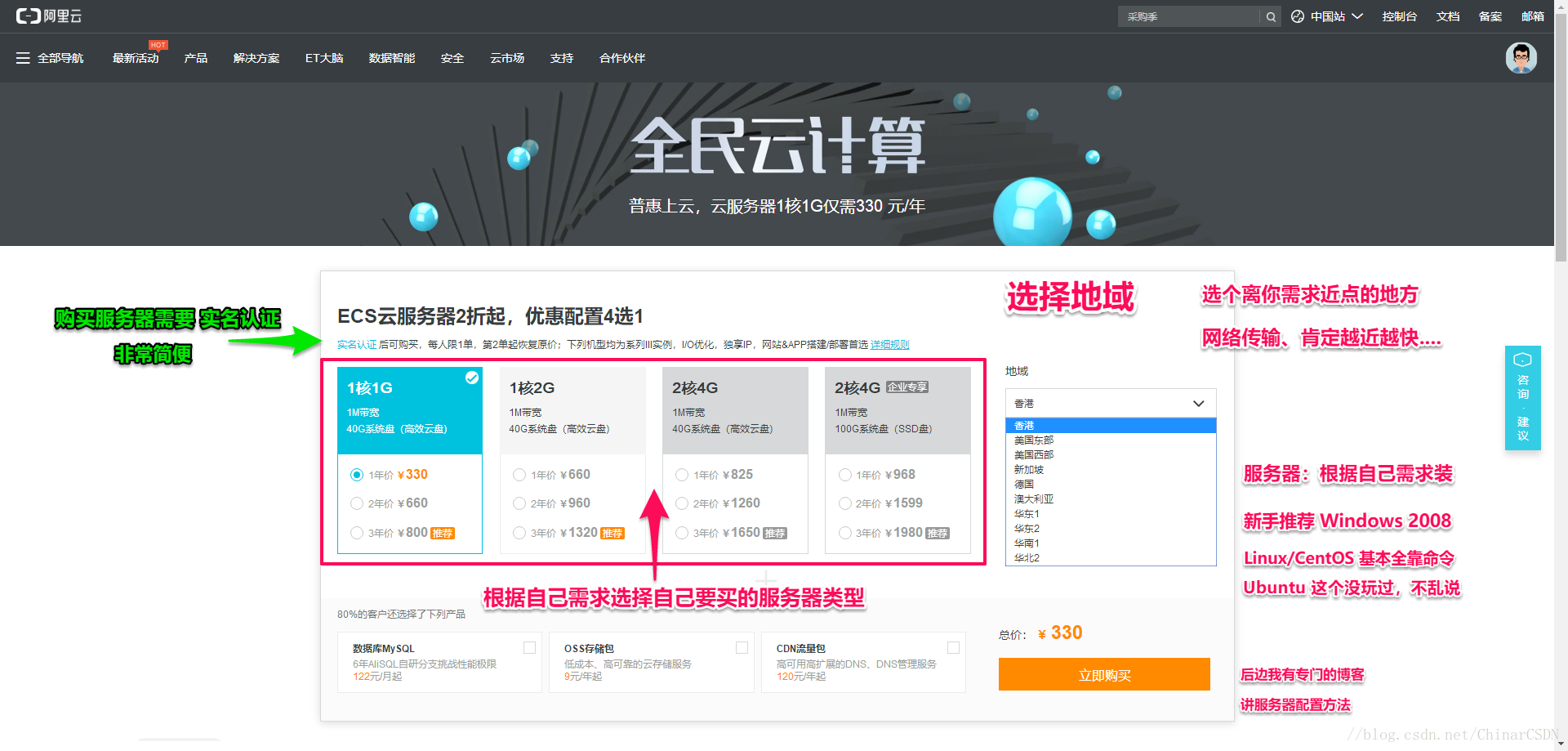The width and height of the screenshot is (1568, 751).
Task: Open the 全部导航 hamburger menu
Action: (50, 58)
